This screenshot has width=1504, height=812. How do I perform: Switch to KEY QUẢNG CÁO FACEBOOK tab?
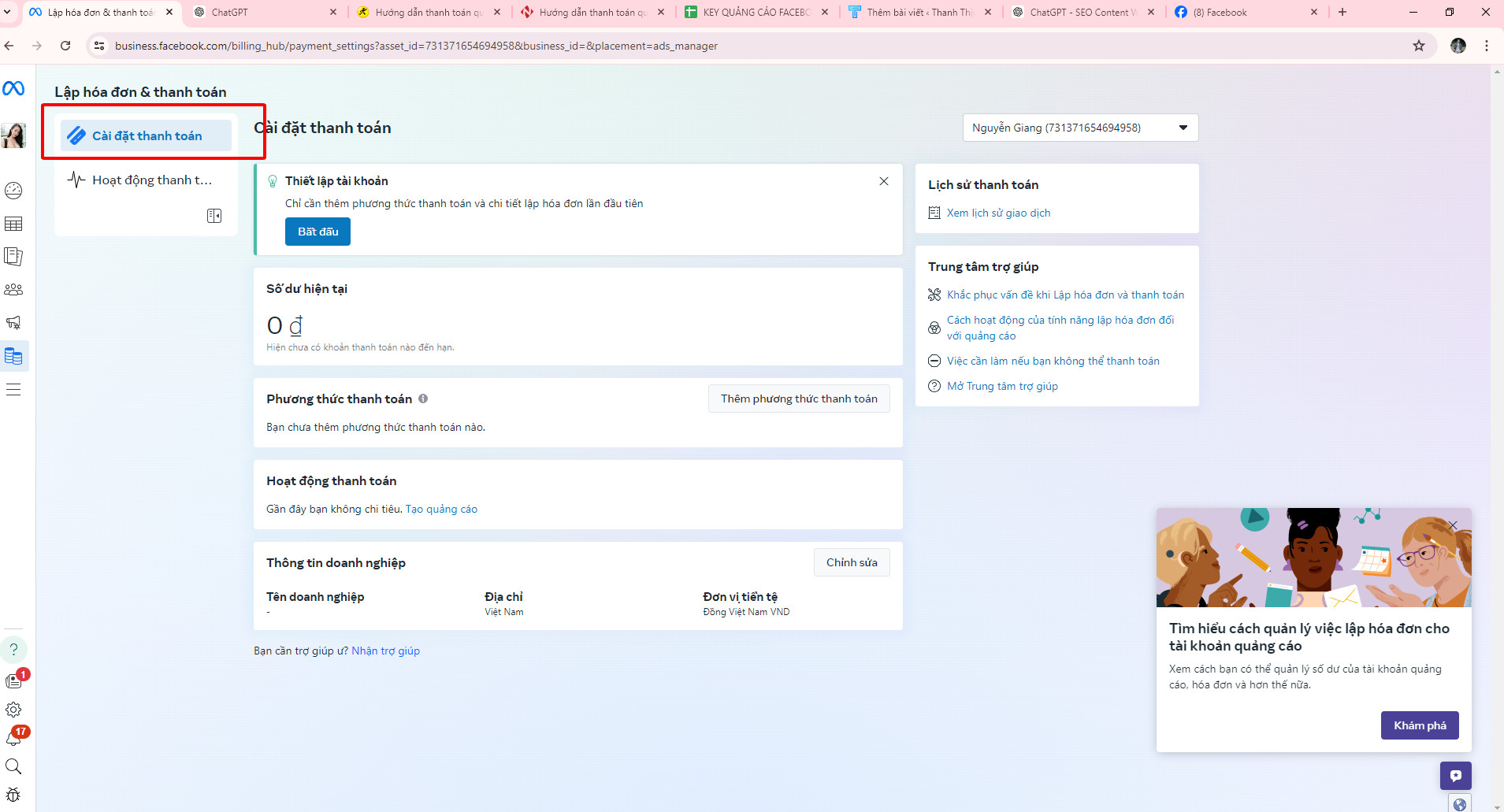pyautogui.click(x=756, y=12)
